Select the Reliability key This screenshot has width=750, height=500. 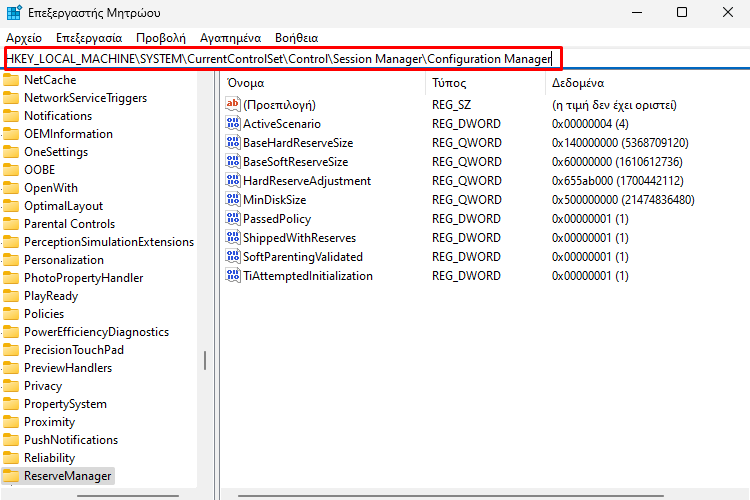click(49, 458)
